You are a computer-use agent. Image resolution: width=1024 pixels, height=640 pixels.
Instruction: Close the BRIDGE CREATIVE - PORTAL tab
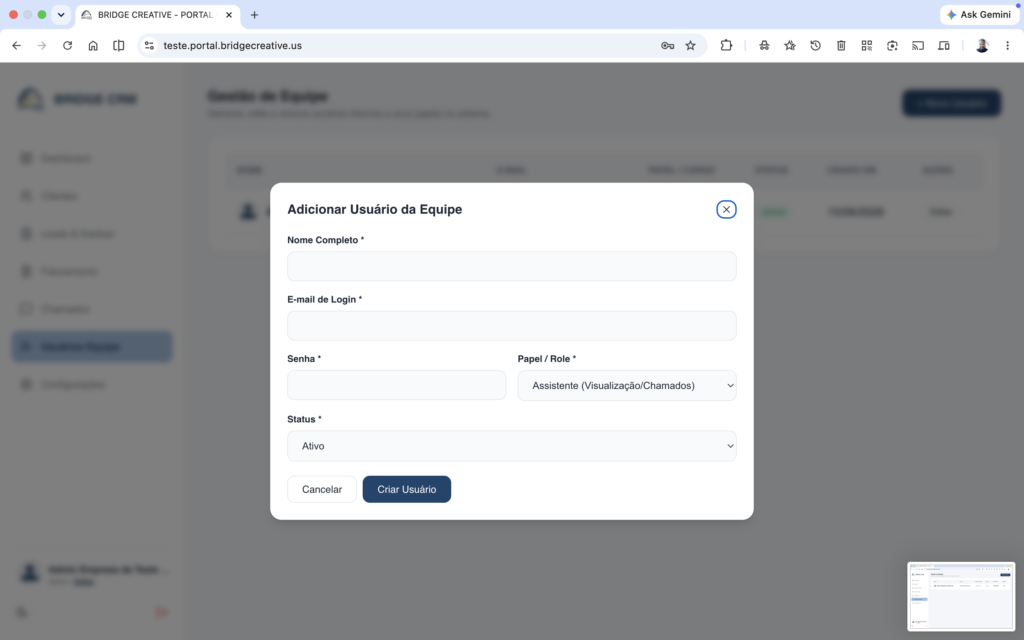tap(229, 14)
